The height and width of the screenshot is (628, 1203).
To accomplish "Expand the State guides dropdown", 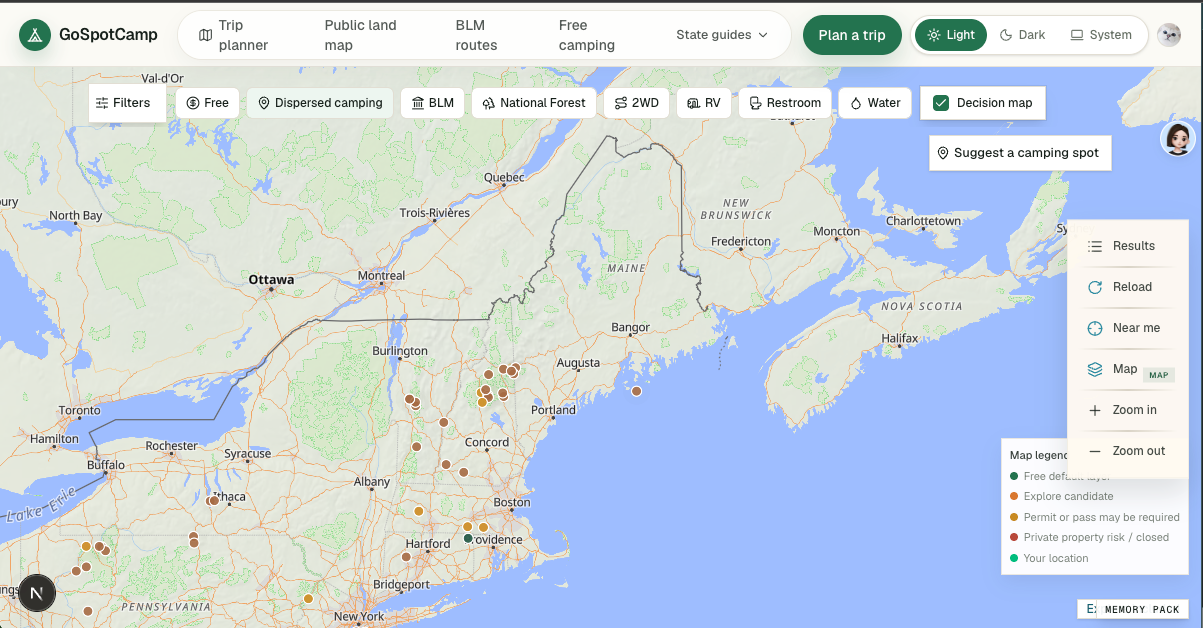I will click(722, 35).
